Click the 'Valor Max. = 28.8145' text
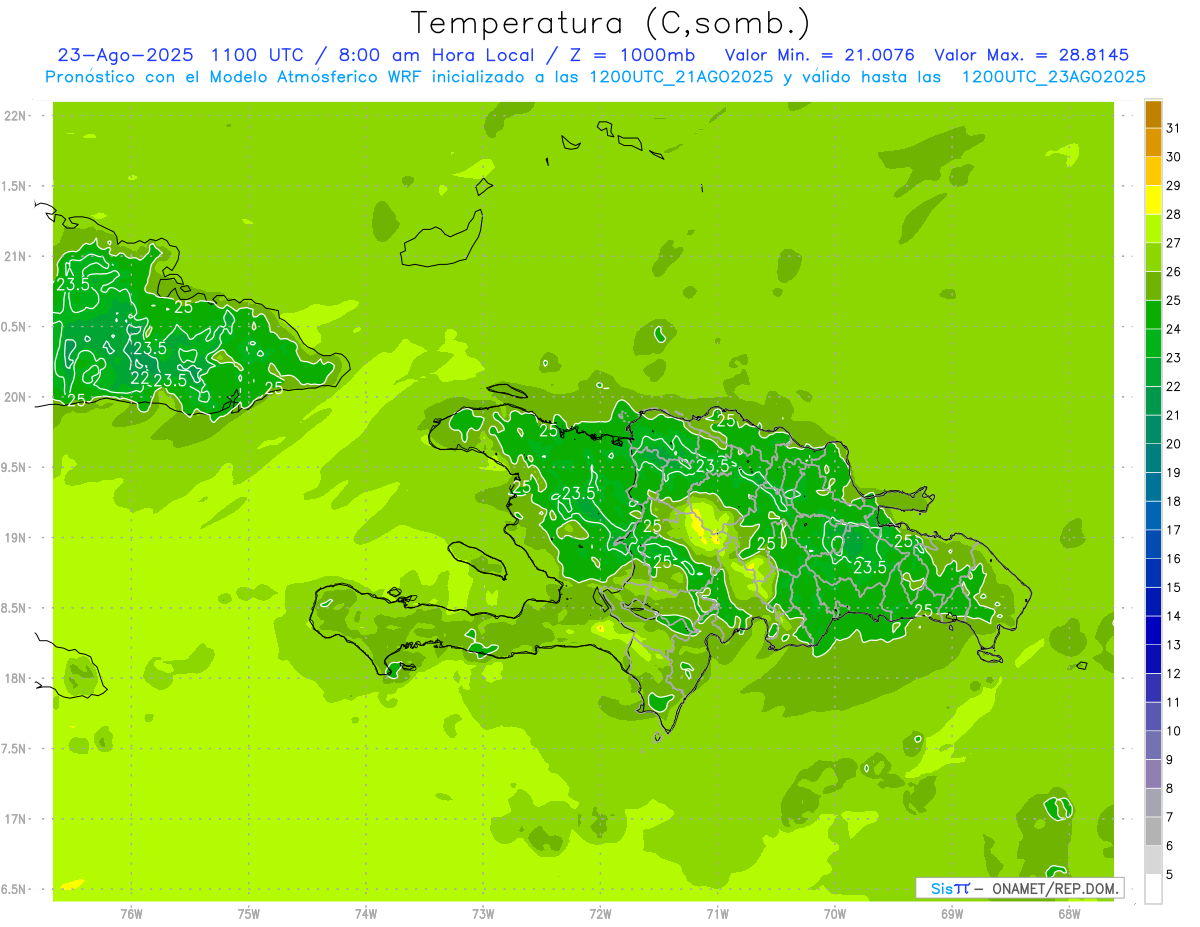 point(1032,56)
